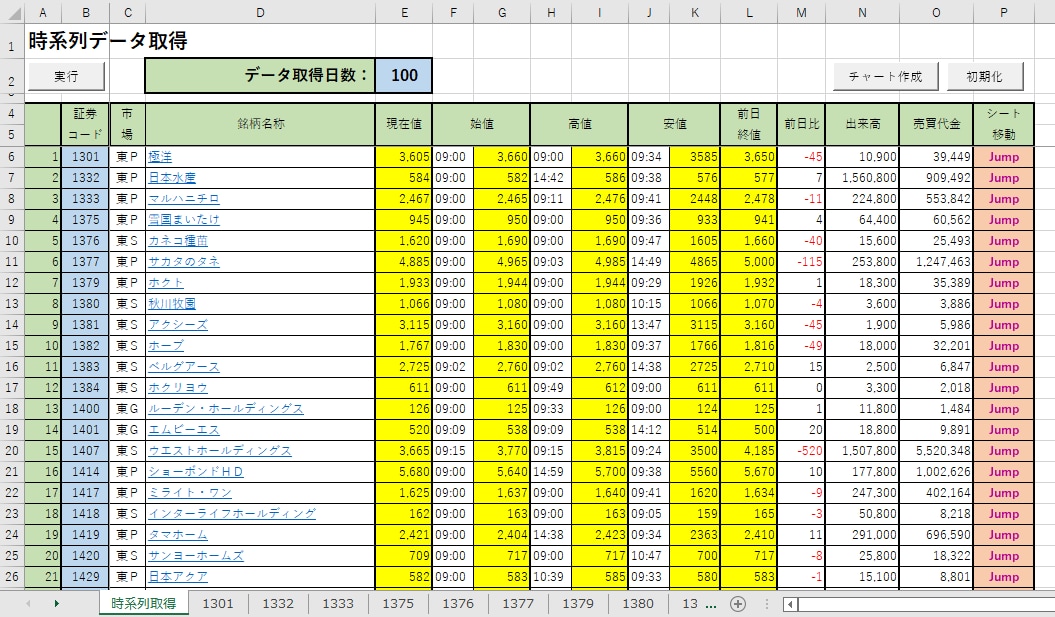Open the カネコ種苗 link
Screen dimensions: 1055x617
click(x=178, y=241)
